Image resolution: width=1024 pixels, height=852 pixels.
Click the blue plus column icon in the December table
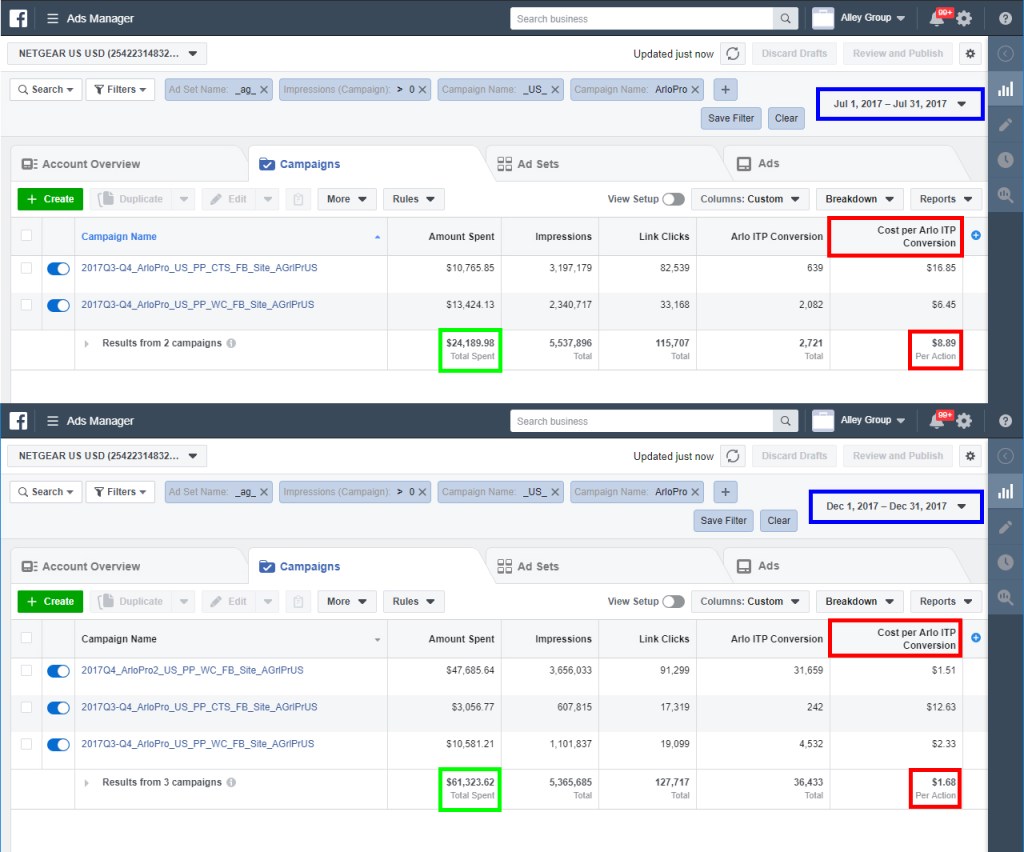point(976,638)
